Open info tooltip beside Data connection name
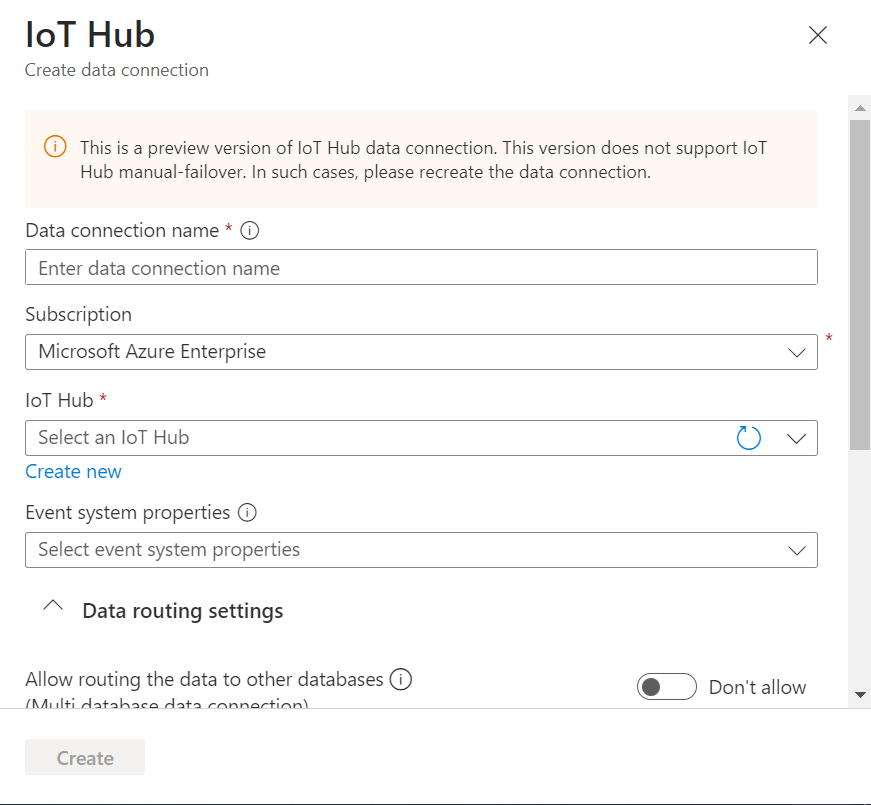Screen dimensions: 871x805 click(x=249, y=230)
